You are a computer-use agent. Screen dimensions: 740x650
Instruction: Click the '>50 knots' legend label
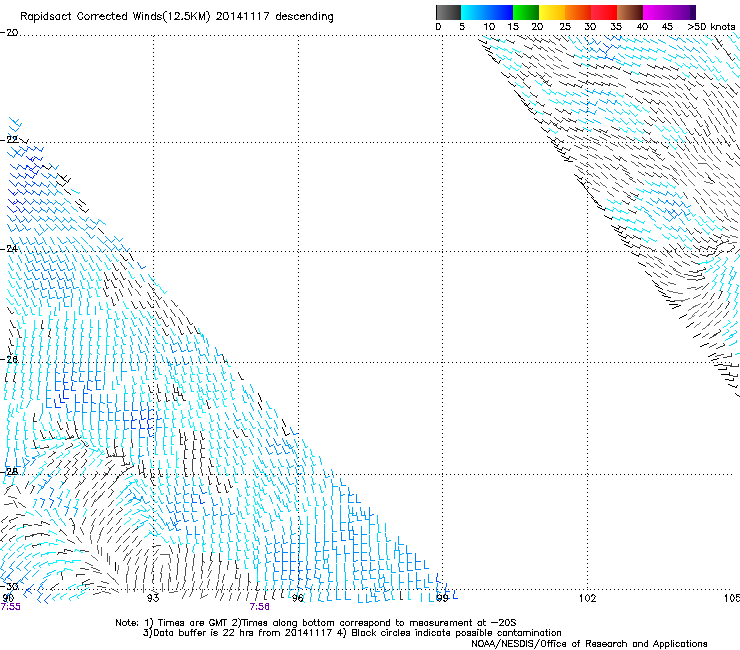(x=711, y=27)
